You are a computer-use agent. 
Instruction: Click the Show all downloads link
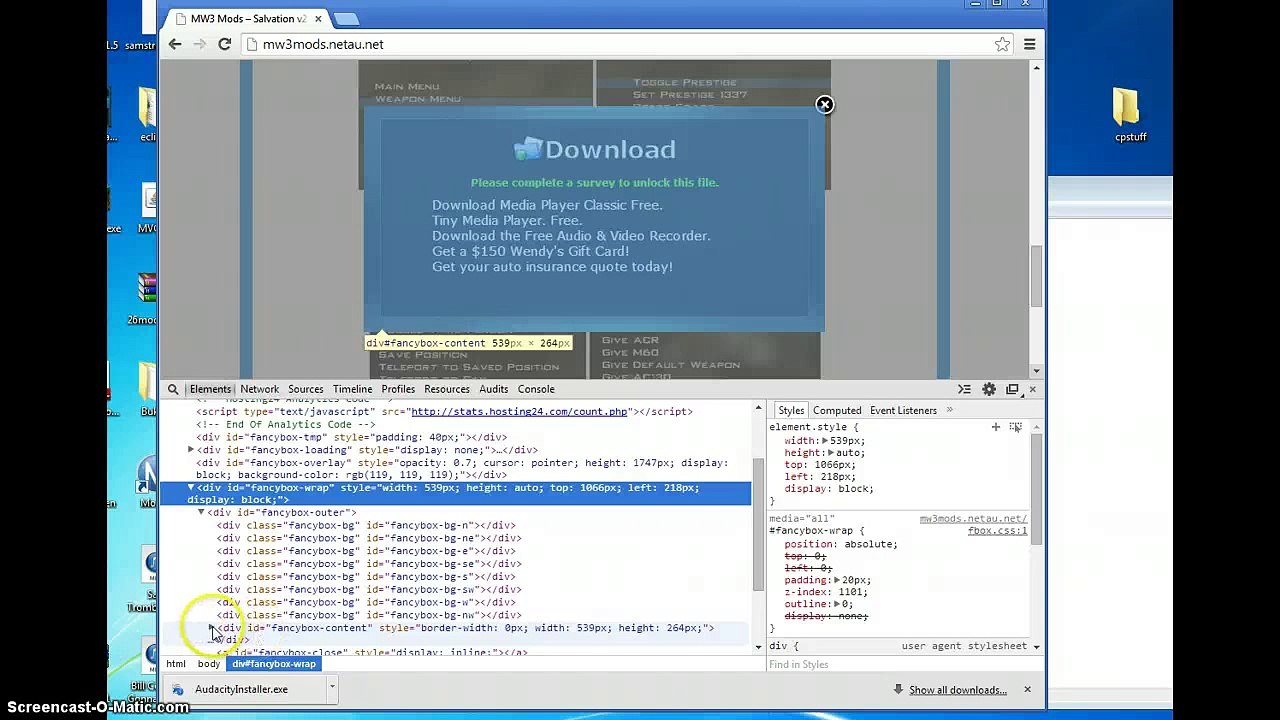coord(957,690)
